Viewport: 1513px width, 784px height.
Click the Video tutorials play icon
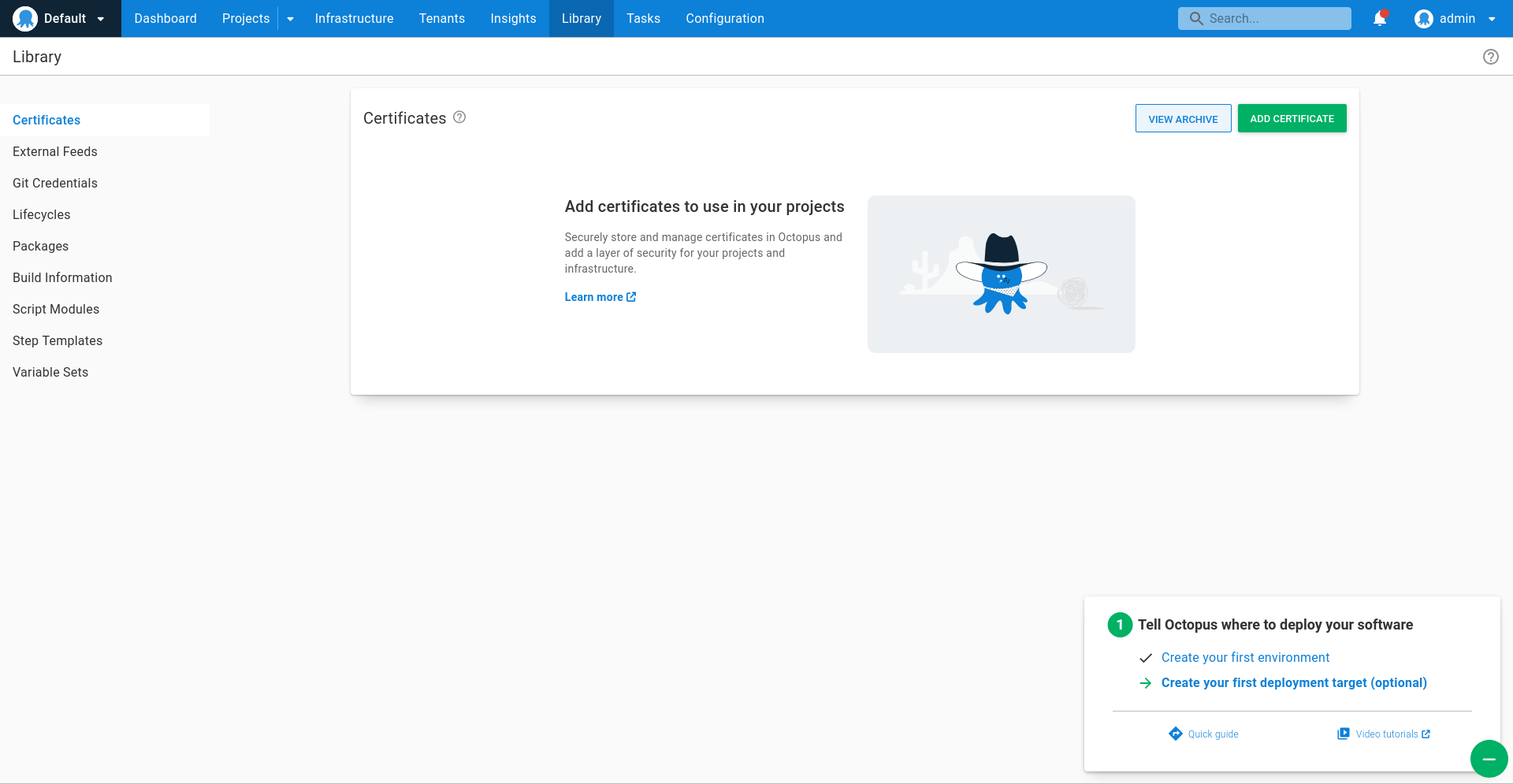(x=1344, y=734)
